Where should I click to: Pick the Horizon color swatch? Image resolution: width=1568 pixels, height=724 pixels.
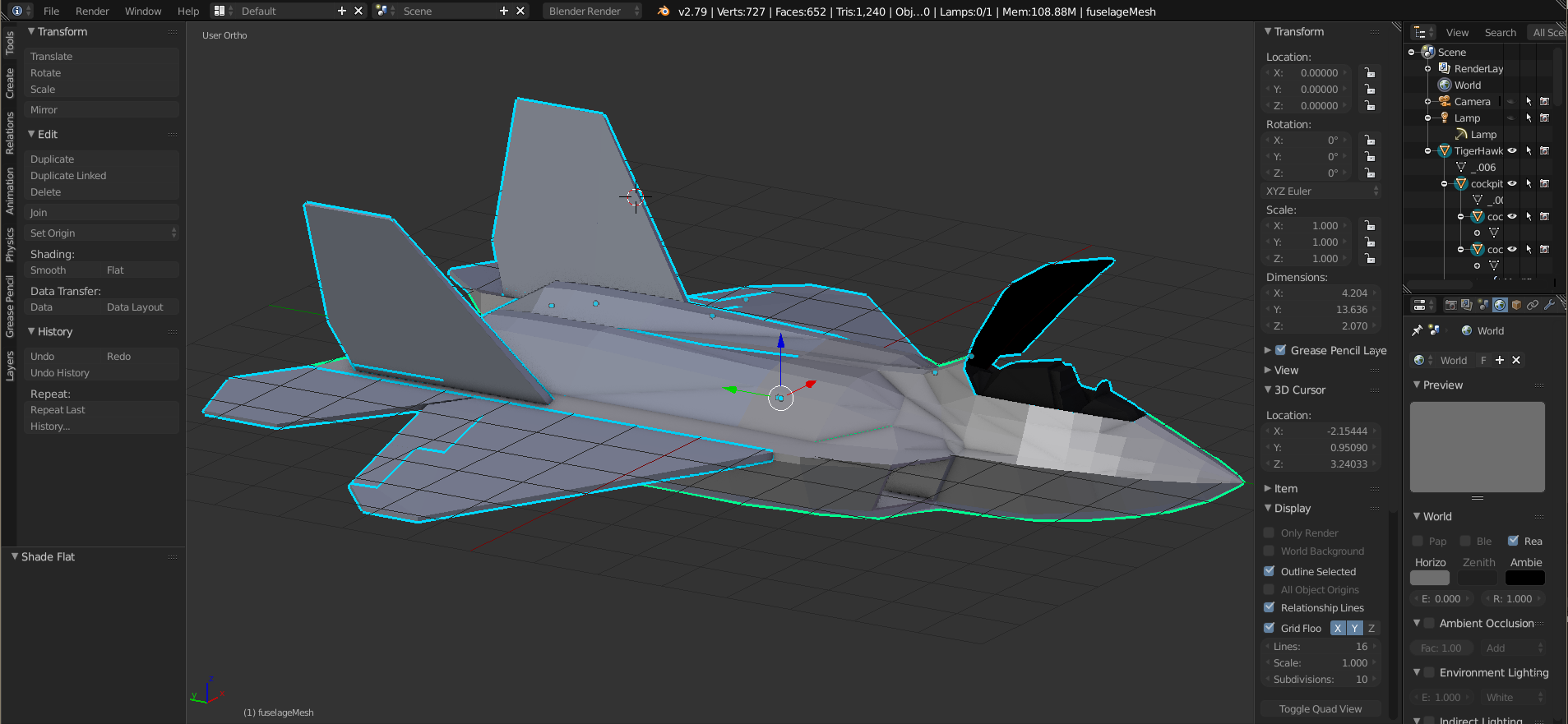pyautogui.click(x=1430, y=578)
